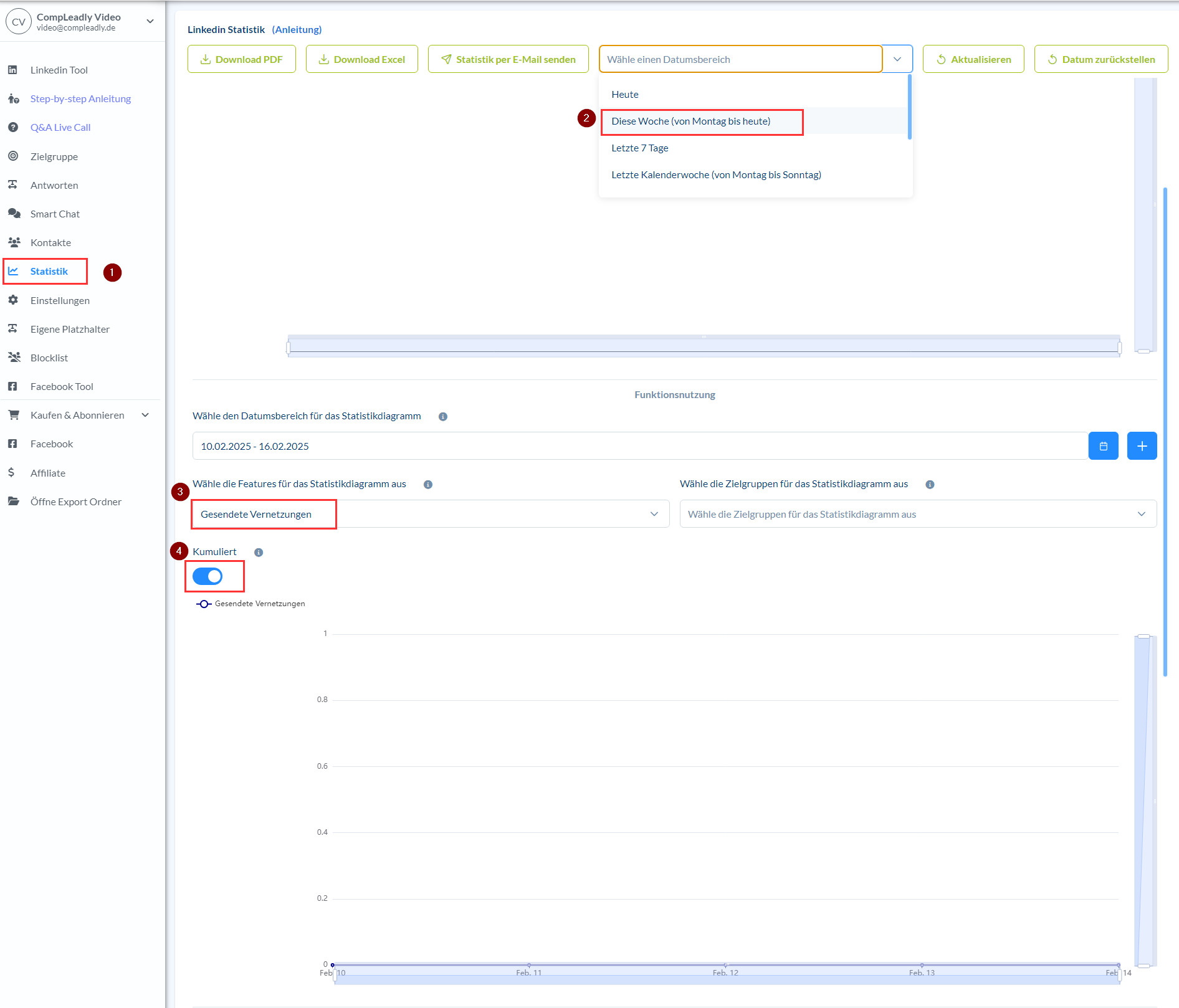Open Smart Chat from sidebar icon
1179x1008 pixels.
pos(14,214)
